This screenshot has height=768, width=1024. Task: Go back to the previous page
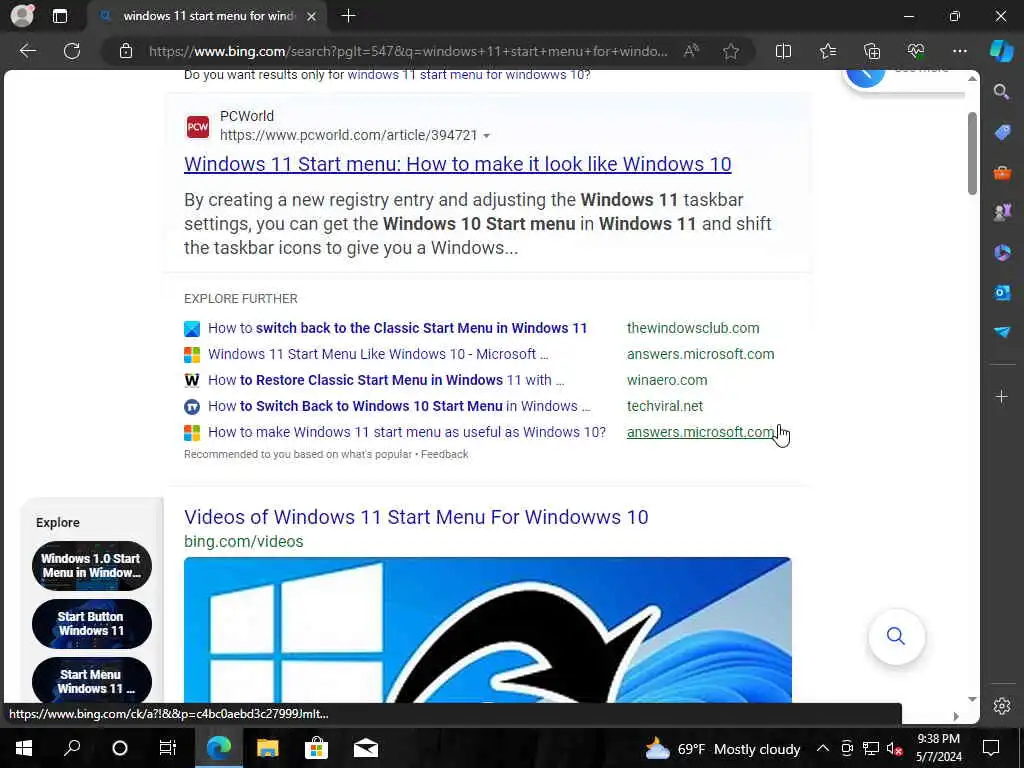(27, 51)
